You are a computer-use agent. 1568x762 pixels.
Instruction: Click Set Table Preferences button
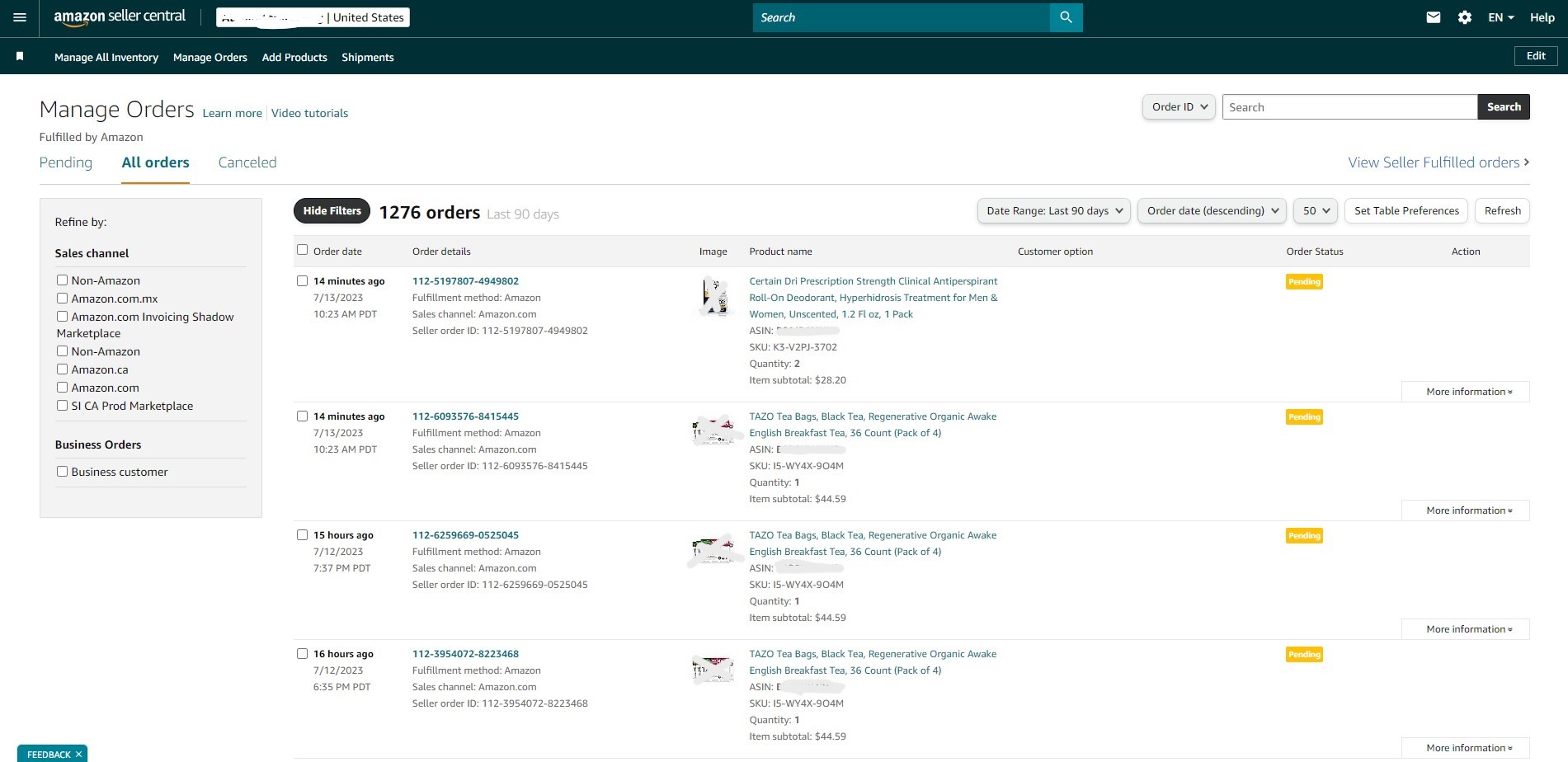pyautogui.click(x=1406, y=210)
